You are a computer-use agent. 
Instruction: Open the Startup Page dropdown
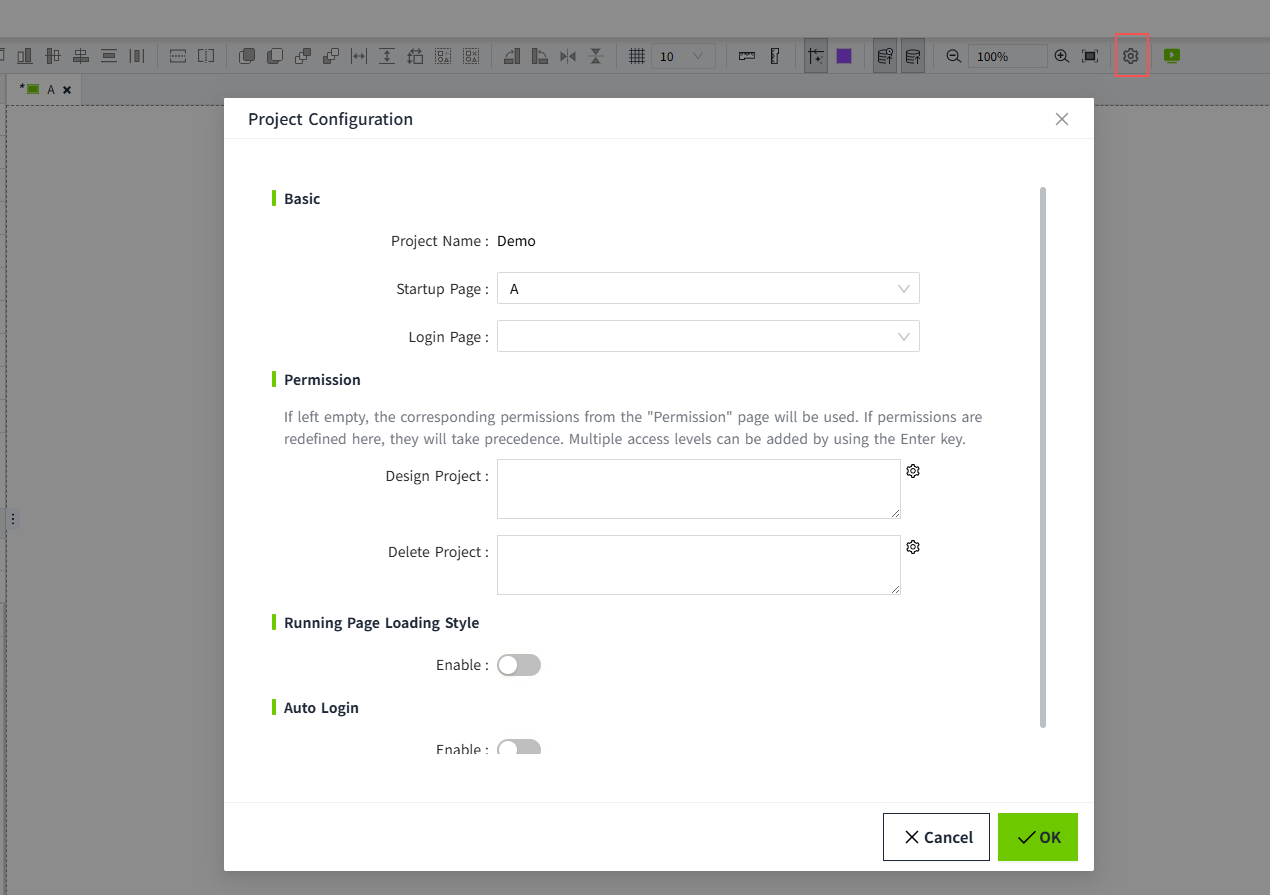point(707,289)
